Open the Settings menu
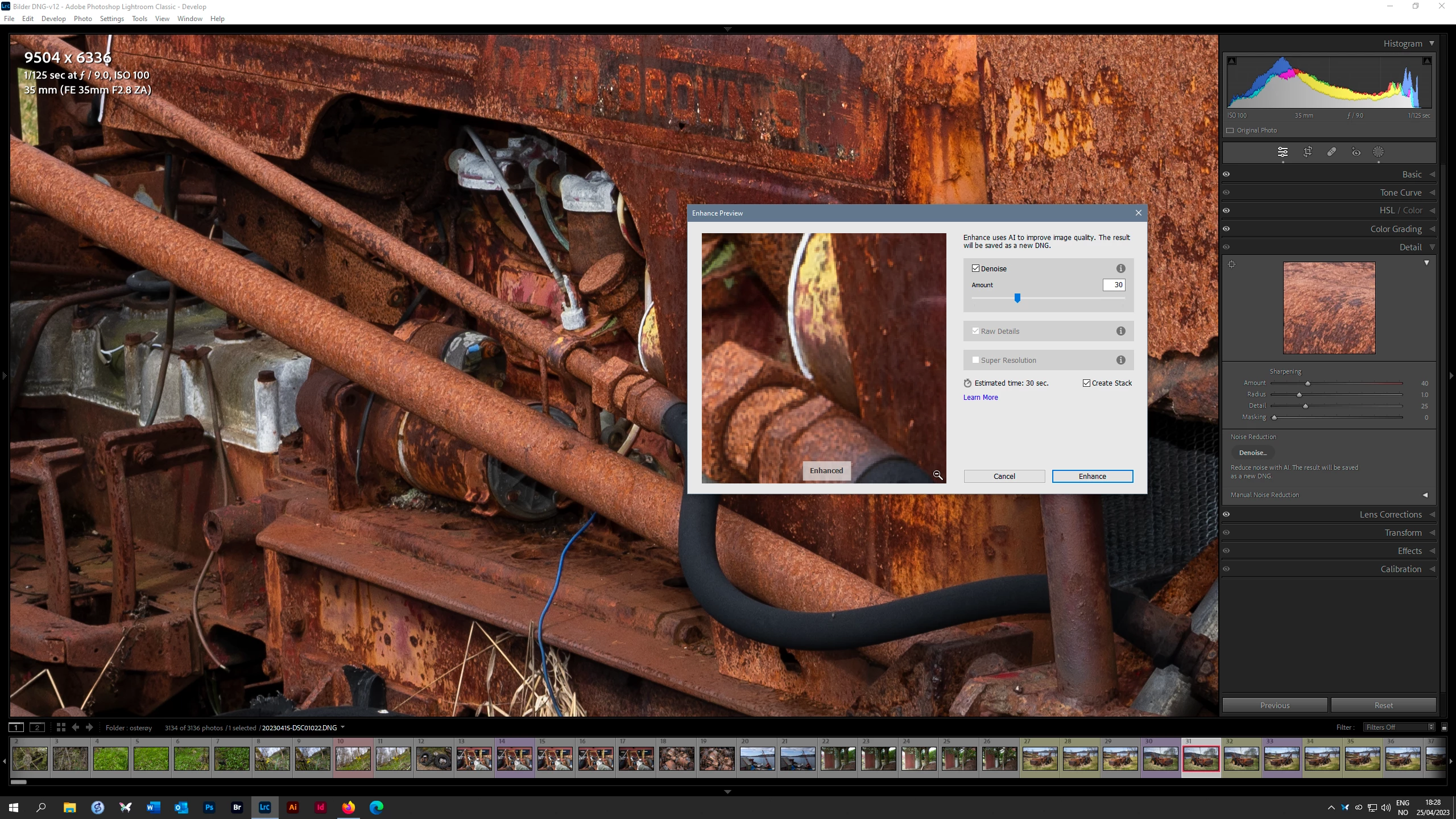This screenshot has width=1456, height=819. [x=111, y=19]
